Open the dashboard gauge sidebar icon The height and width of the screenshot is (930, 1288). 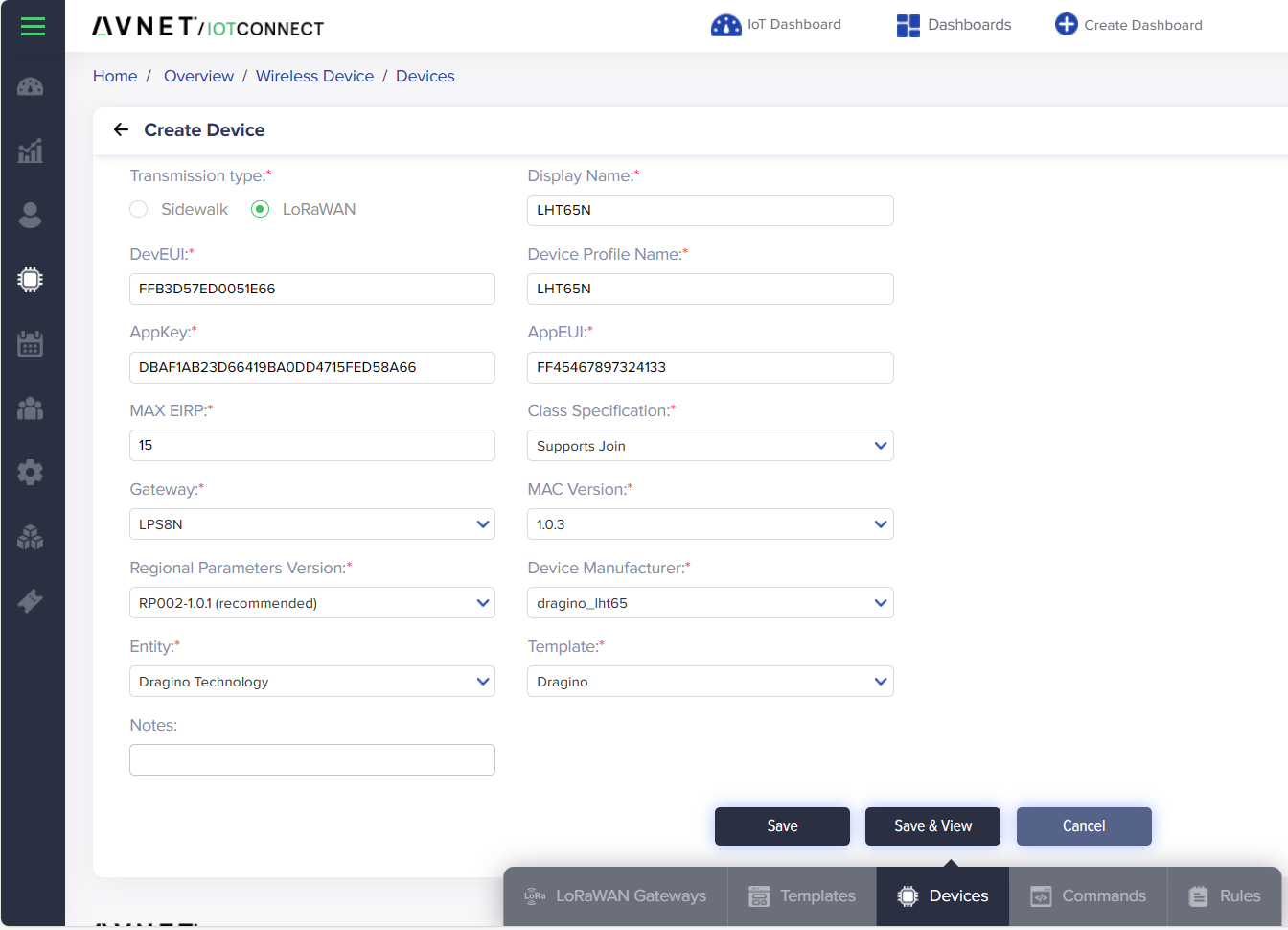click(31, 87)
